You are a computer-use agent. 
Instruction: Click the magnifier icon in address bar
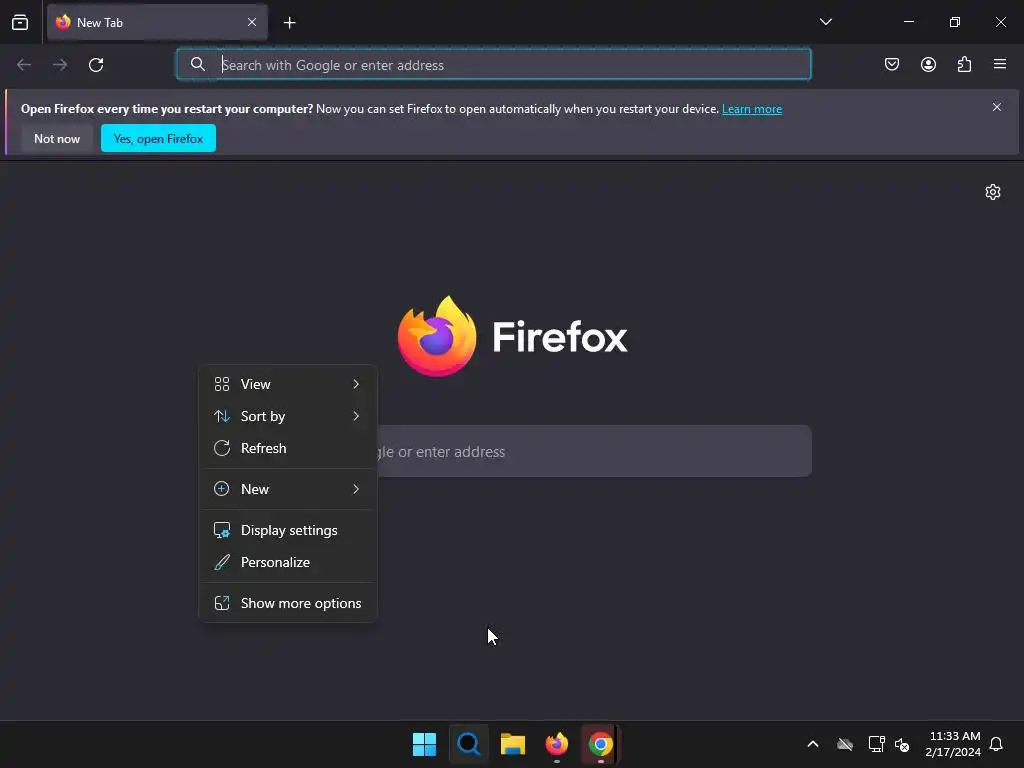[x=198, y=64]
